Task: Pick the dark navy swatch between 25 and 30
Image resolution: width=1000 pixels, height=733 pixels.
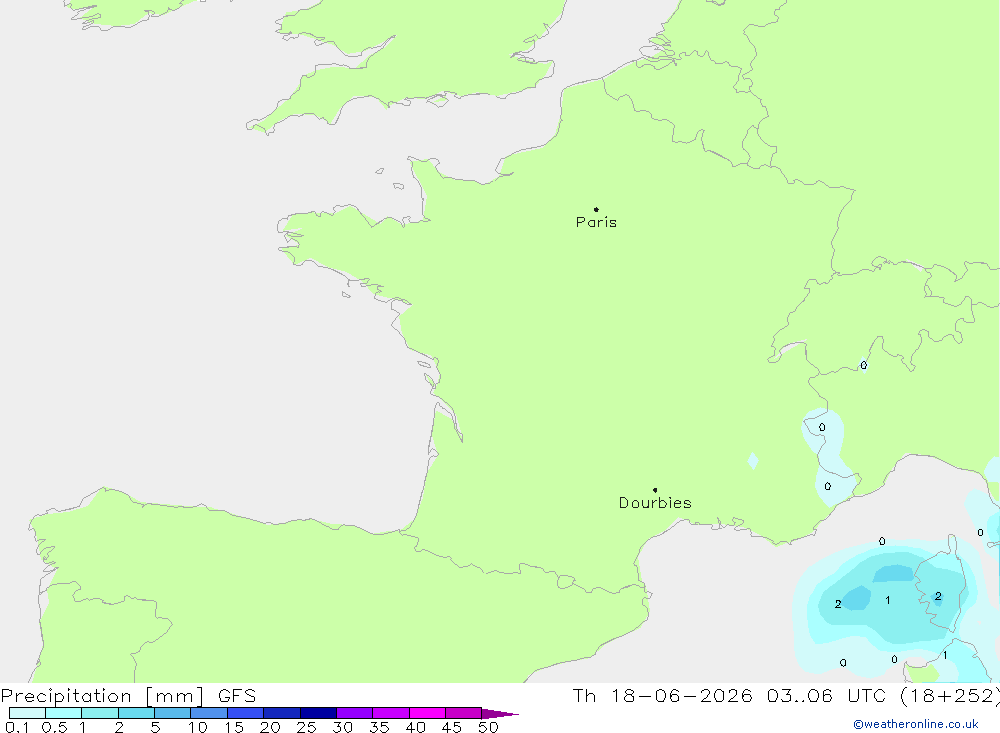Action: tap(318, 713)
